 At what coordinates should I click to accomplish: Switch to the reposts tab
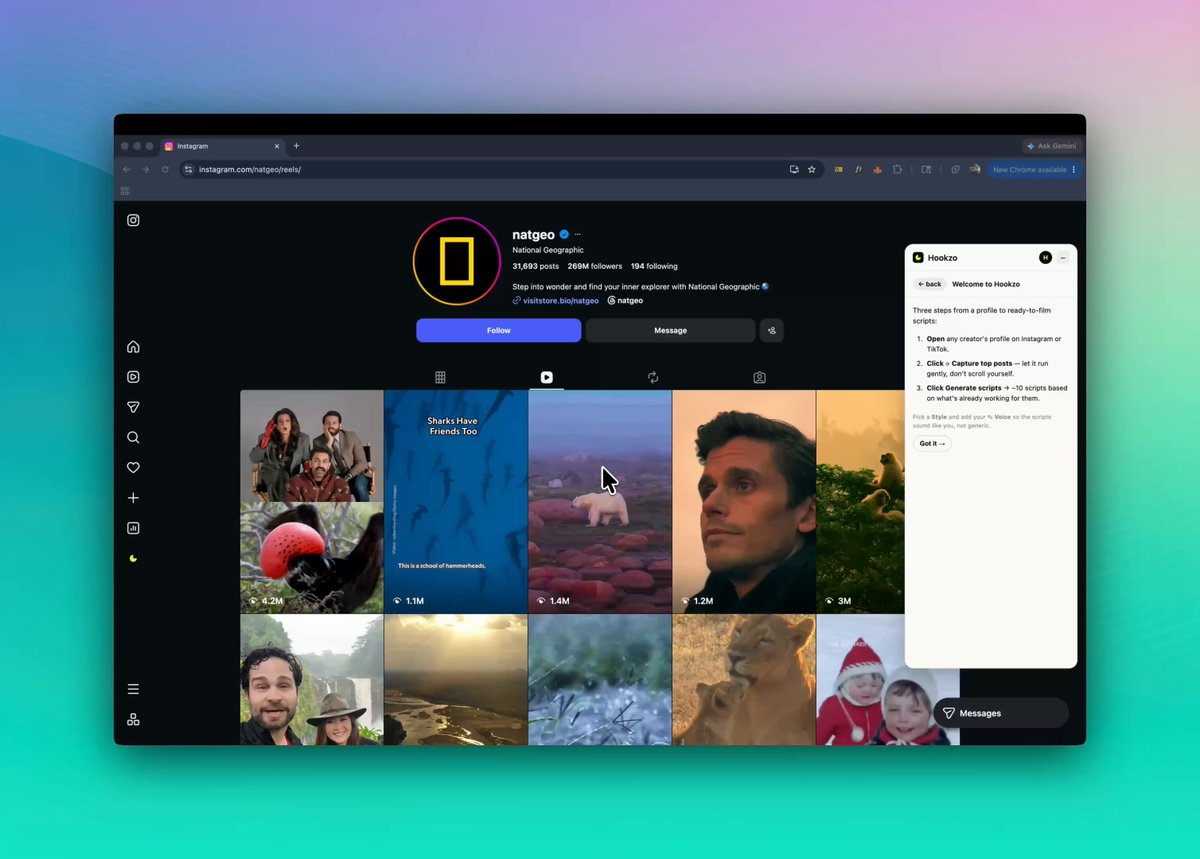click(x=653, y=377)
